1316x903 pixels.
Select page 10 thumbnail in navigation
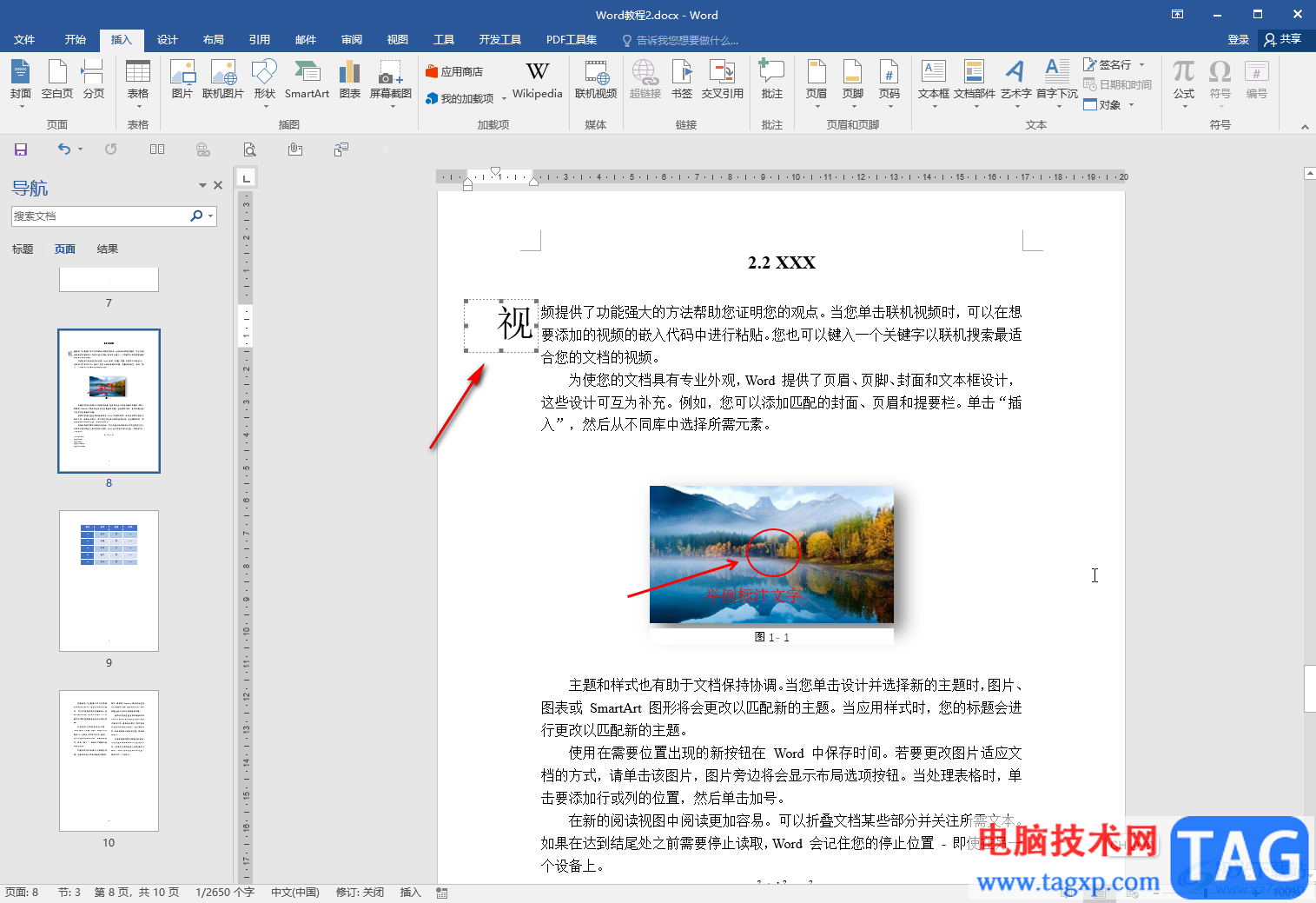(109, 760)
